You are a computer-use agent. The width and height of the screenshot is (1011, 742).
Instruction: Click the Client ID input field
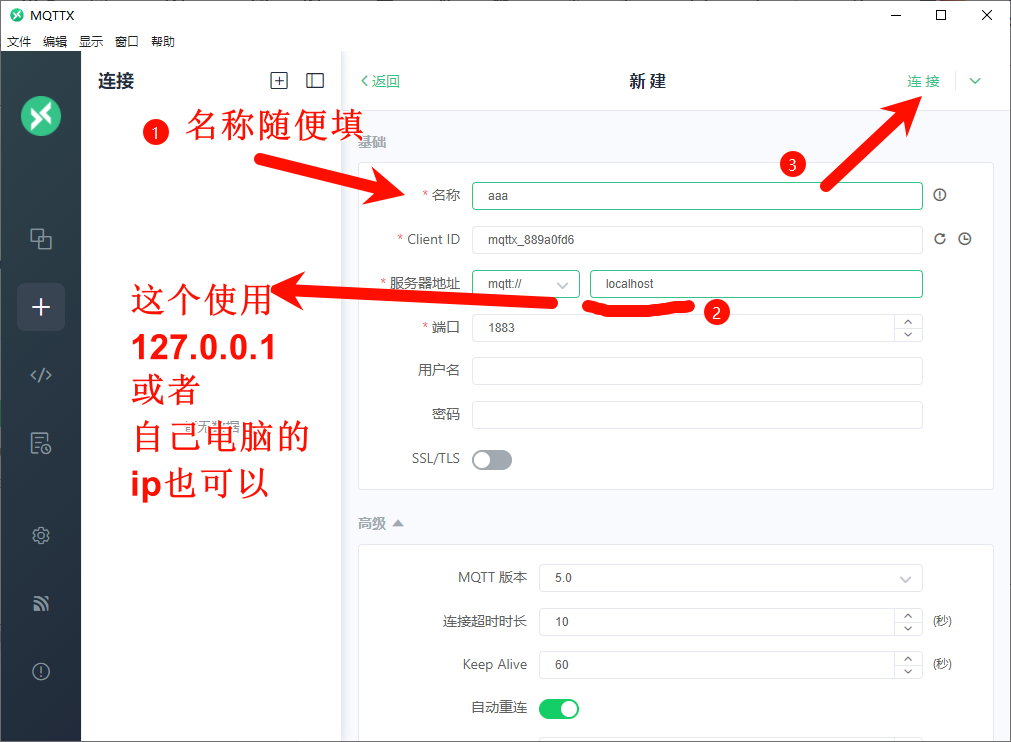[697, 240]
